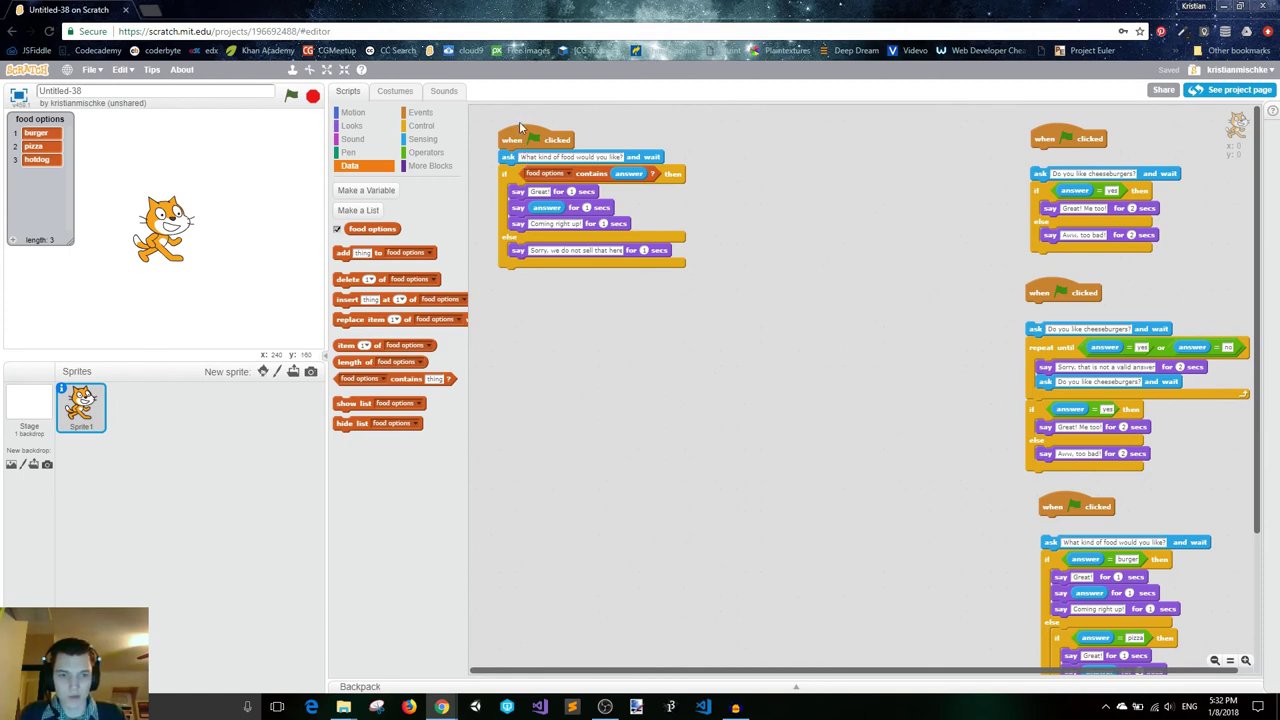
Task: Switch to the Costumes tab
Action: pos(394,91)
